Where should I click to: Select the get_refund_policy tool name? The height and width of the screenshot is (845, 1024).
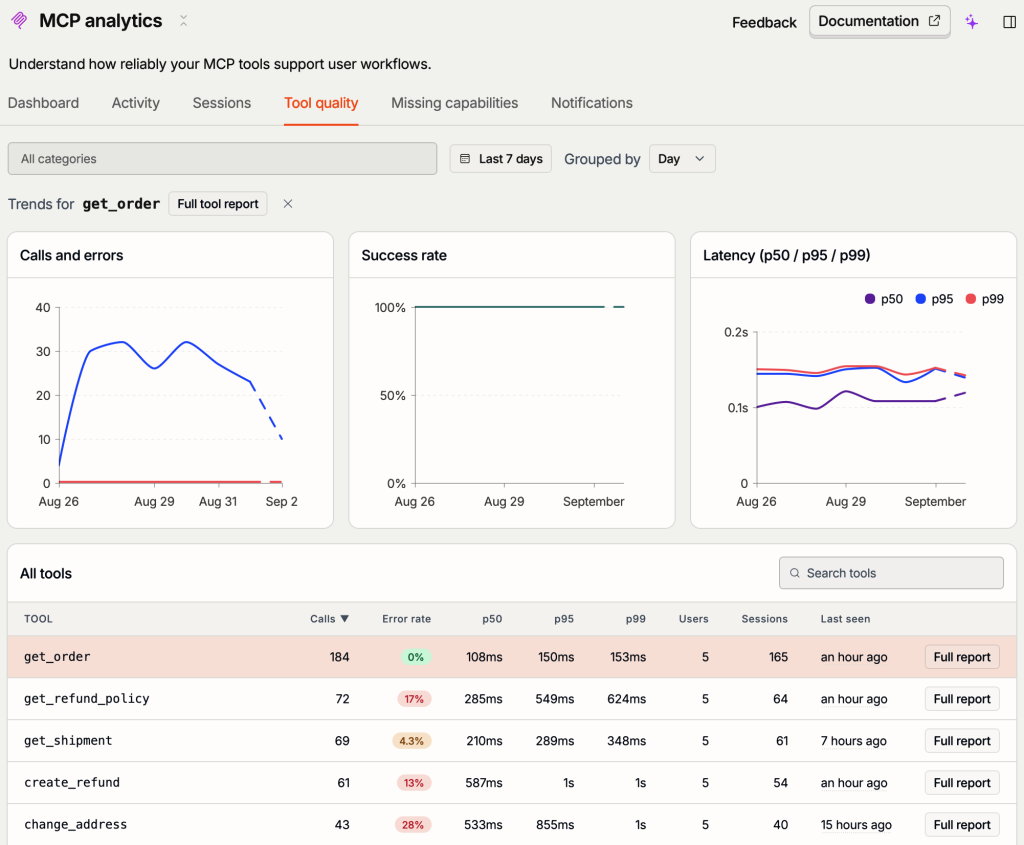pos(86,699)
